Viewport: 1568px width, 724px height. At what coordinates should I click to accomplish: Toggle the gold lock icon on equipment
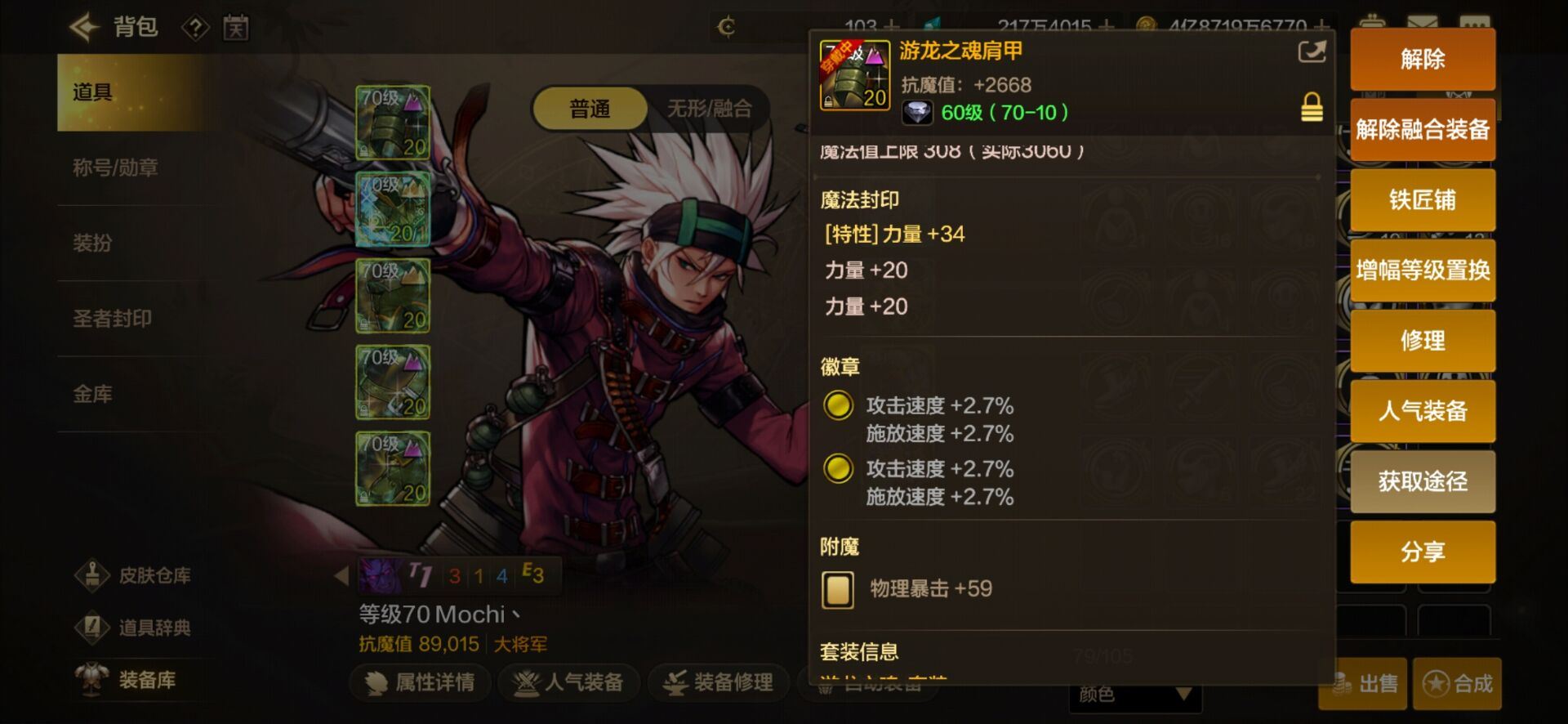[1312, 107]
